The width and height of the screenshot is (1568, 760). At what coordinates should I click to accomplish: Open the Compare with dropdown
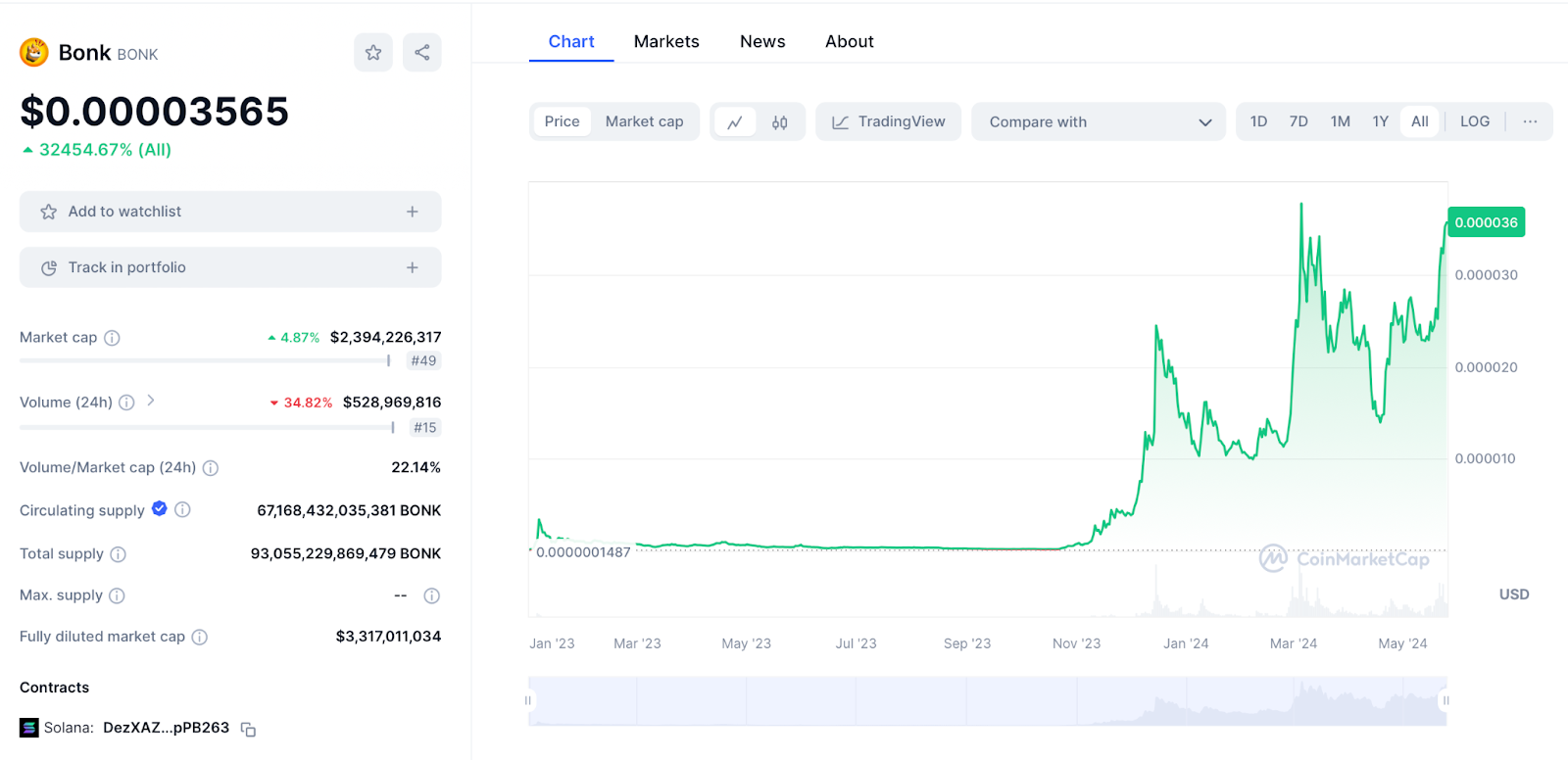point(1099,122)
